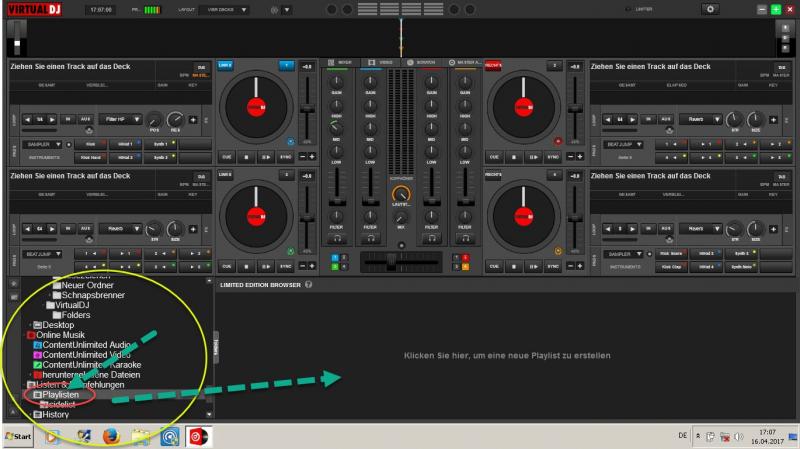The image size is (800, 449).
Task: Open the Filter HP effect dropdown
Action: click(x=120, y=119)
